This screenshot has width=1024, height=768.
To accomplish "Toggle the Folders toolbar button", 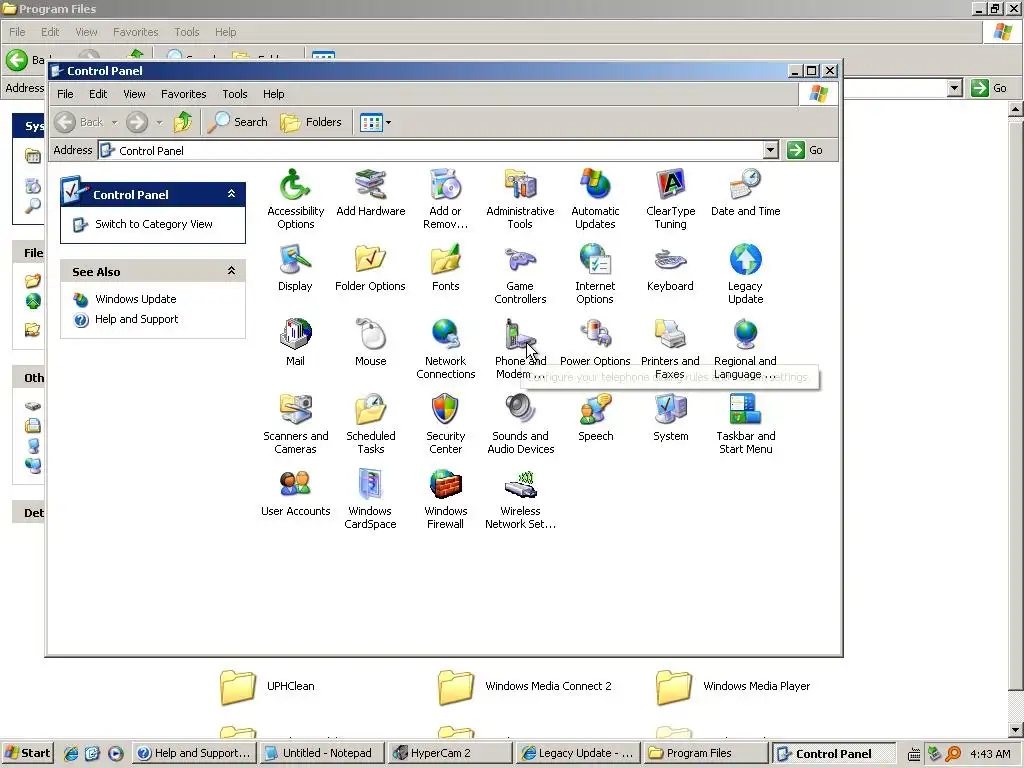I will click(311, 122).
